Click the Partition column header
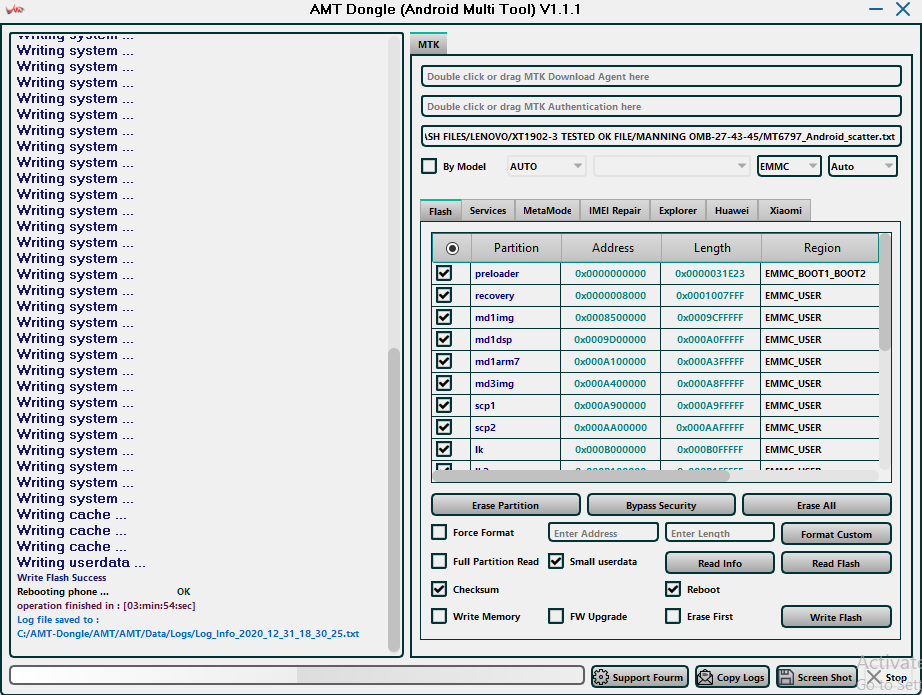Screen dimensions: 922x695 (x=516, y=248)
